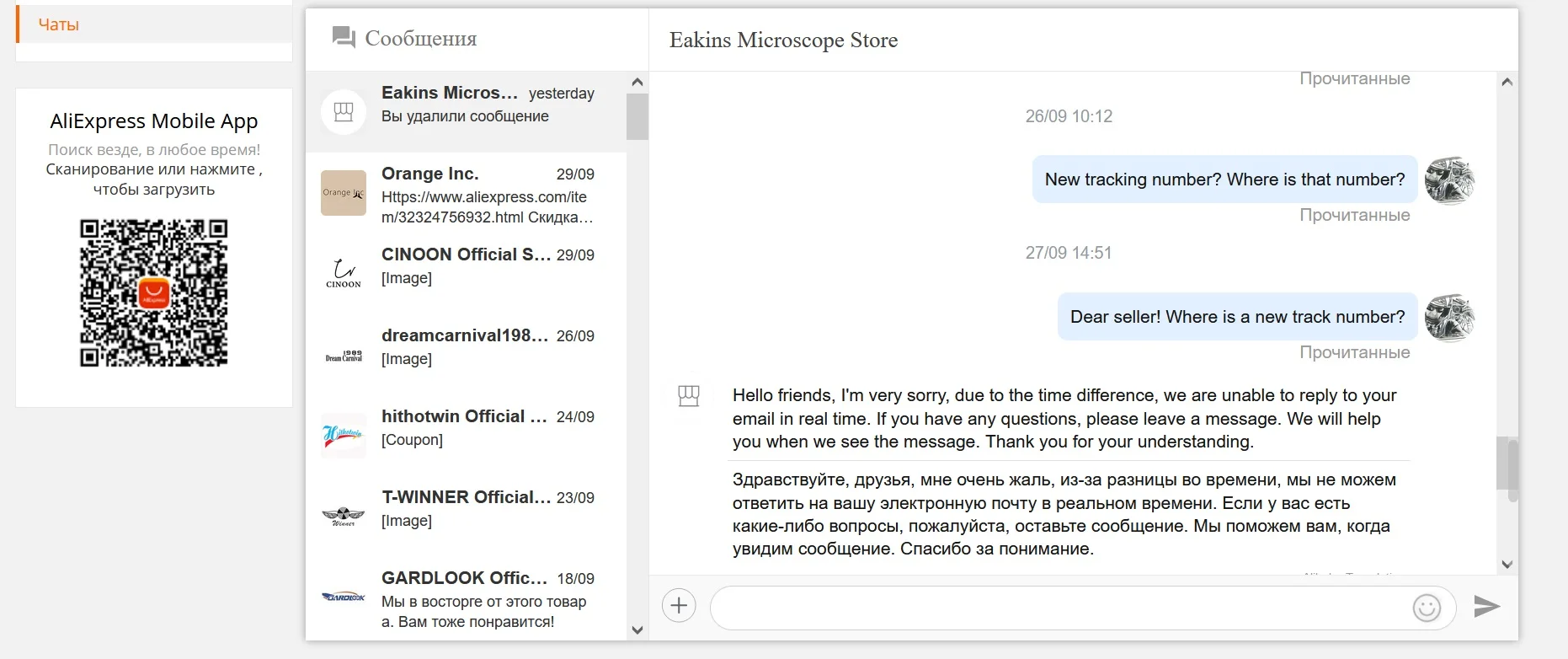Click conversation scroll up arrow
The height and width of the screenshot is (659, 1568).
click(1507, 83)
